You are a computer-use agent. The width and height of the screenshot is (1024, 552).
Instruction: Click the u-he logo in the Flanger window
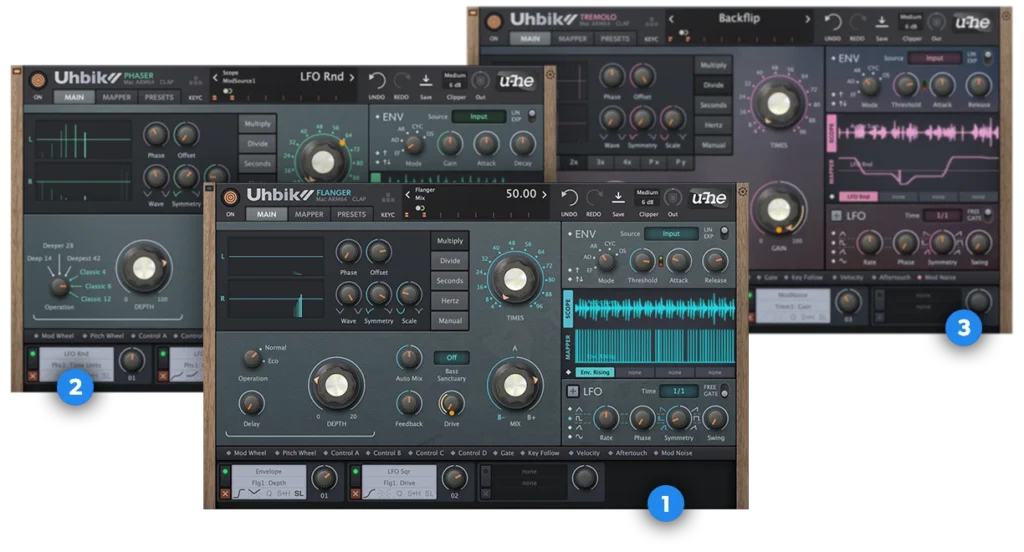pyautogui.click(x=709, y=198)
